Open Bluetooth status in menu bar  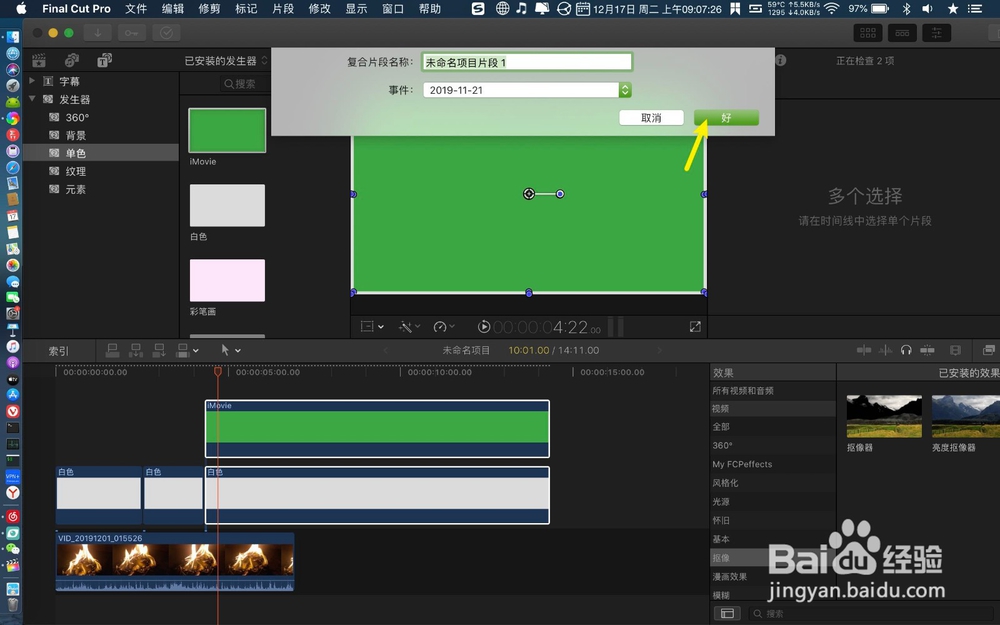tap(906, 8)
